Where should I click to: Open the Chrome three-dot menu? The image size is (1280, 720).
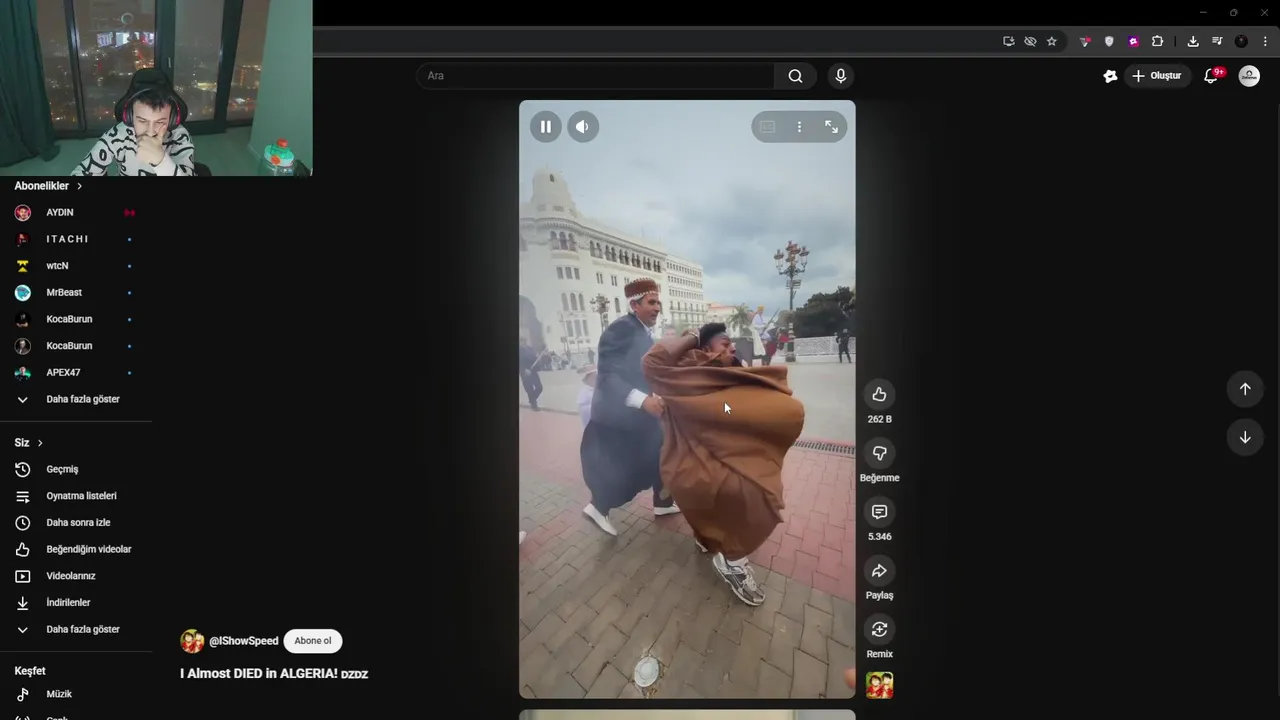1265,41
